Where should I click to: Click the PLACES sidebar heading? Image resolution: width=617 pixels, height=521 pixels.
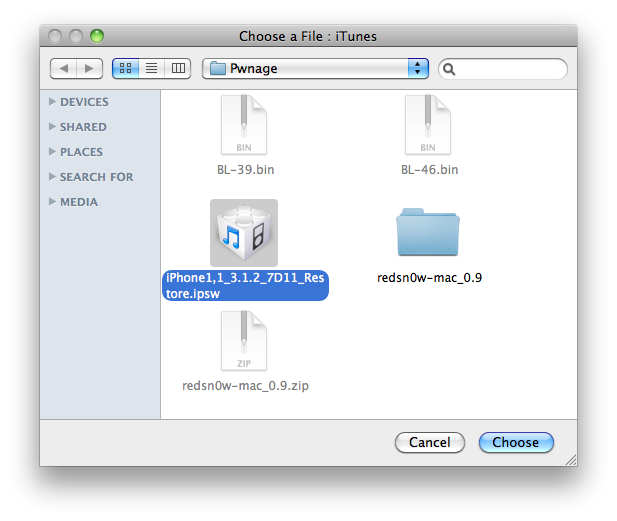81,152
